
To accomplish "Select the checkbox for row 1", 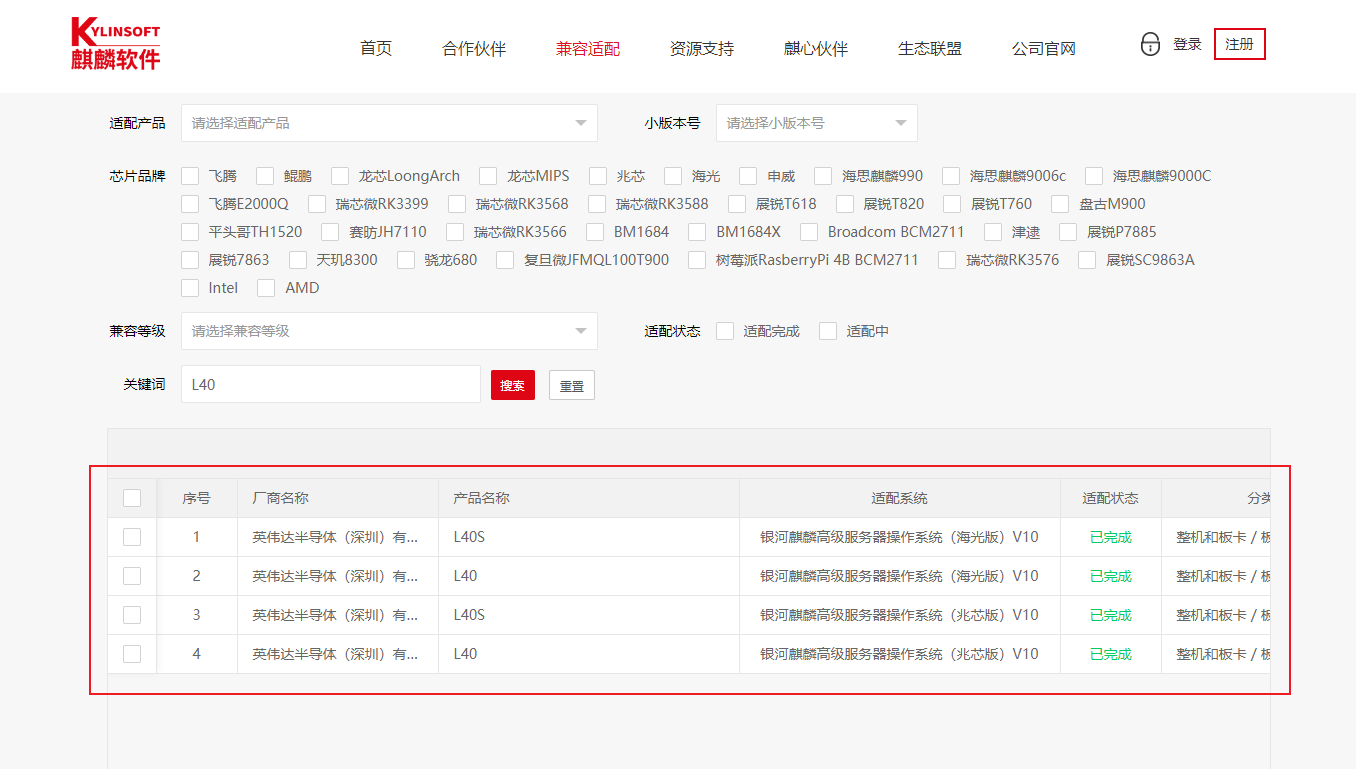I will pyautogui.click(x=132, y=537).
